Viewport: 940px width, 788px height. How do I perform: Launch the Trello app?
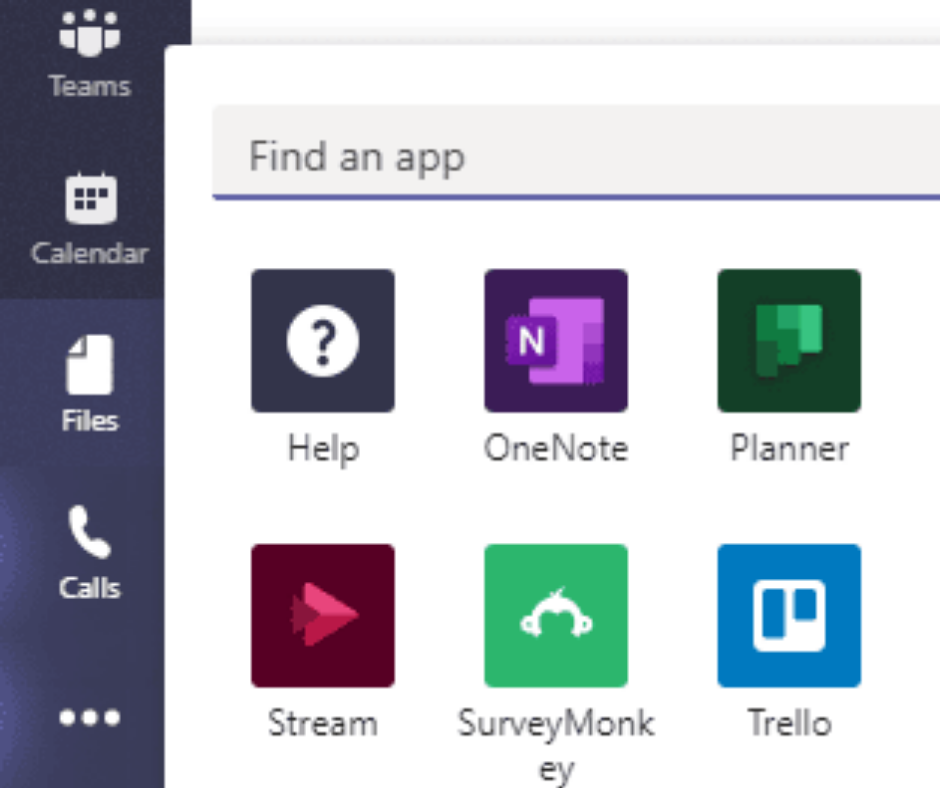(789, 615)
